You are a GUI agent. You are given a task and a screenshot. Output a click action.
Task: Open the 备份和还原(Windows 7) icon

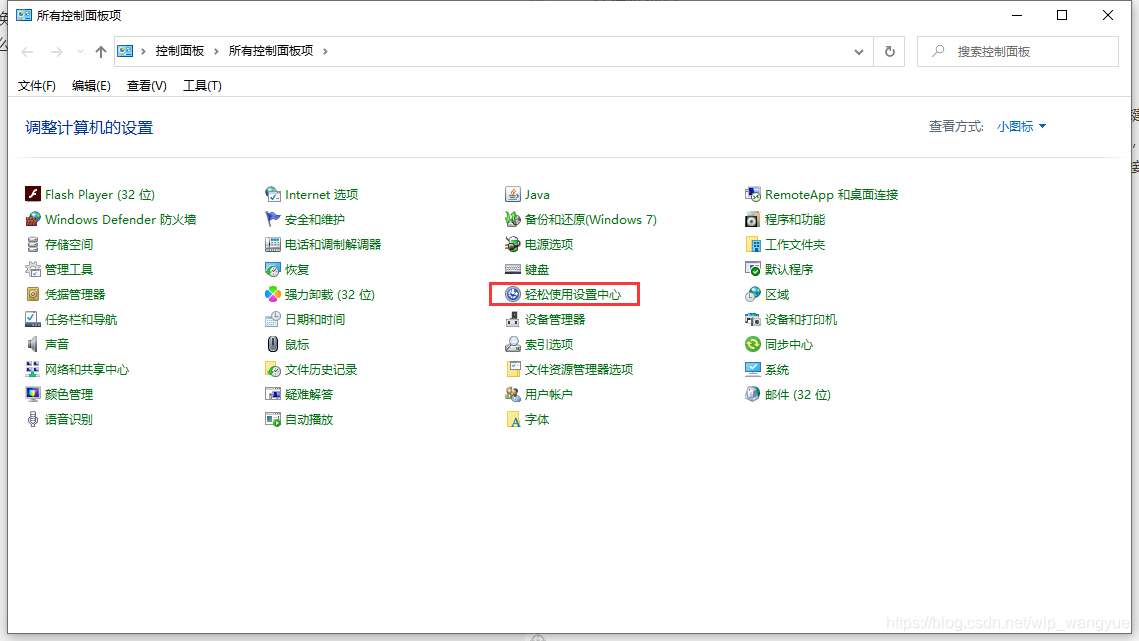513,219
